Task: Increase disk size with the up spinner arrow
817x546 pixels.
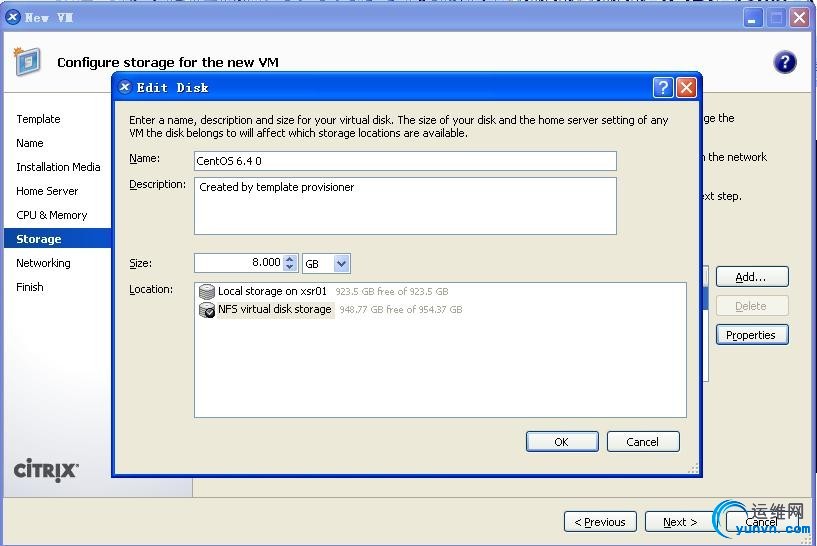Action: 290,258
